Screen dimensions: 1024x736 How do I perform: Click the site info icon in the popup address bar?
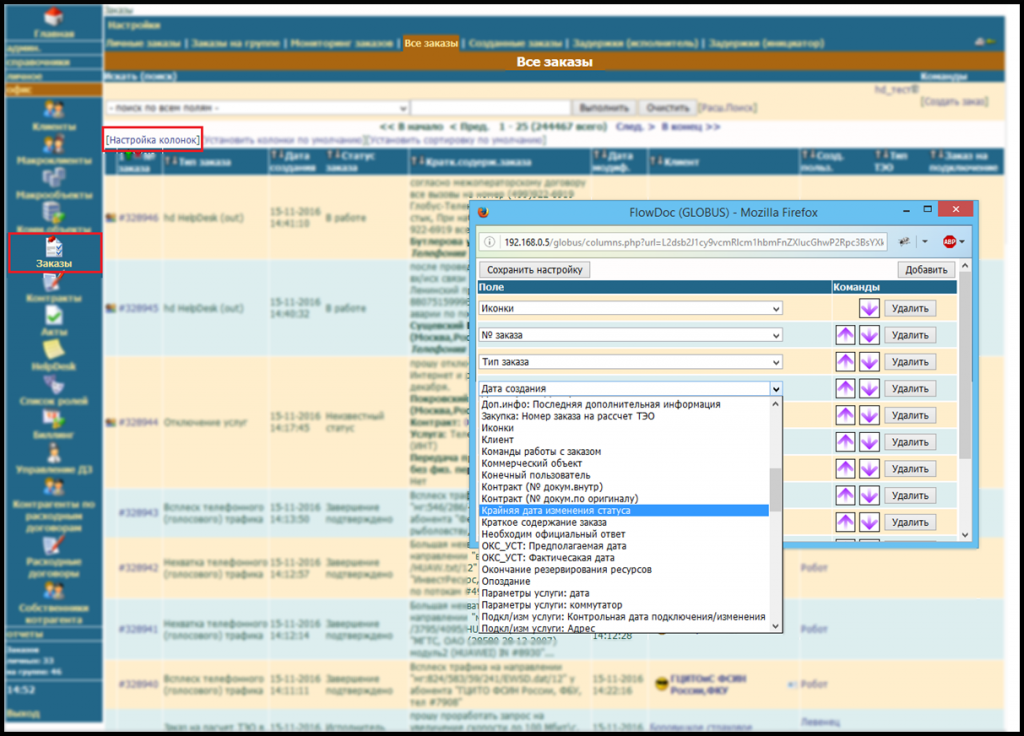click(488, 242)
